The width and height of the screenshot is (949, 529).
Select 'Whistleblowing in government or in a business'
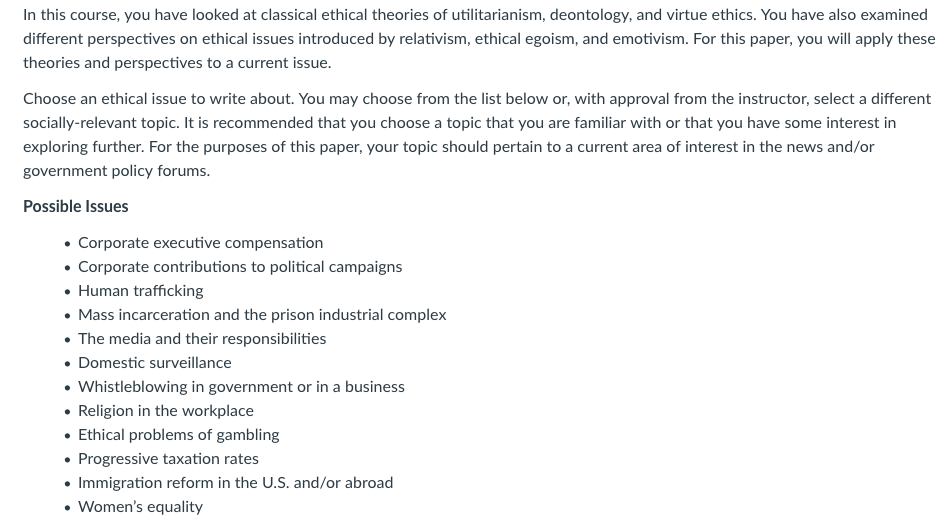coord(241,387)
